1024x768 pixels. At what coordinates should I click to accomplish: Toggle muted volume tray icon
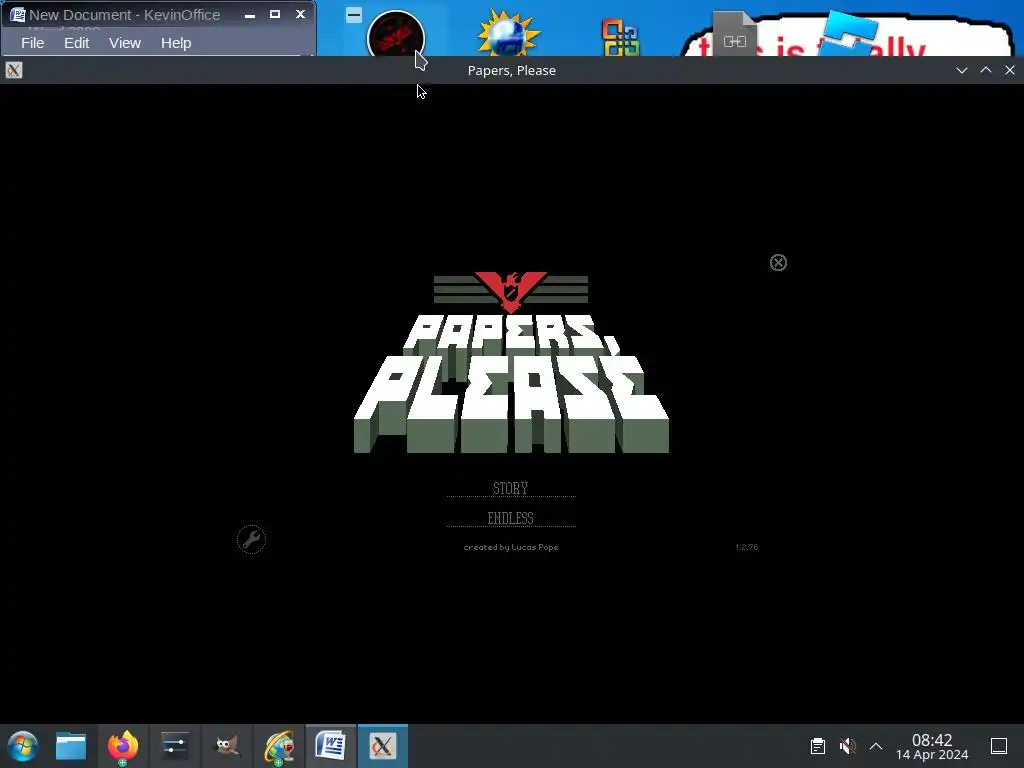[x=847, y=746]
